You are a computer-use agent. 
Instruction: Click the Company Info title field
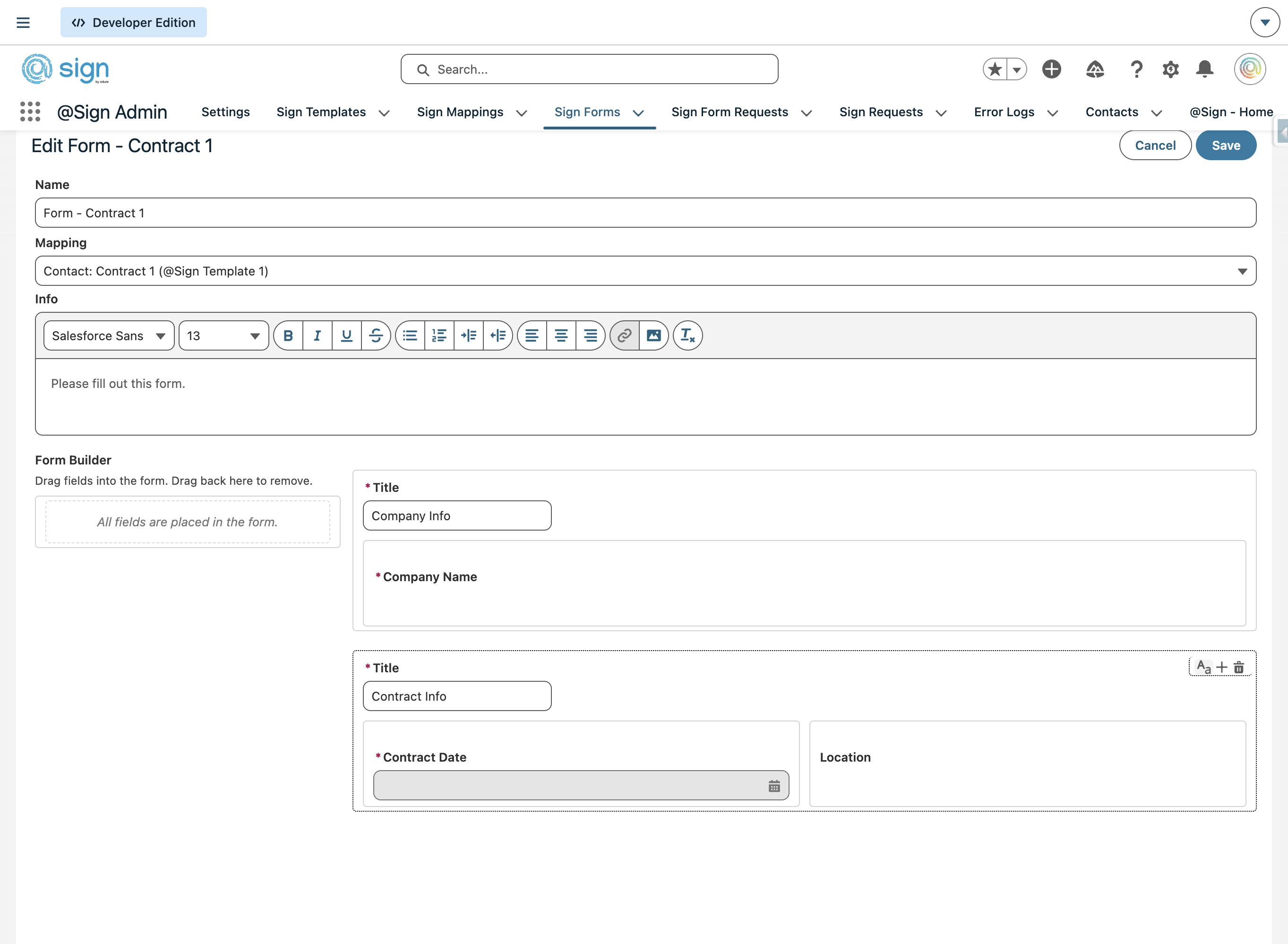click(456, 516)
